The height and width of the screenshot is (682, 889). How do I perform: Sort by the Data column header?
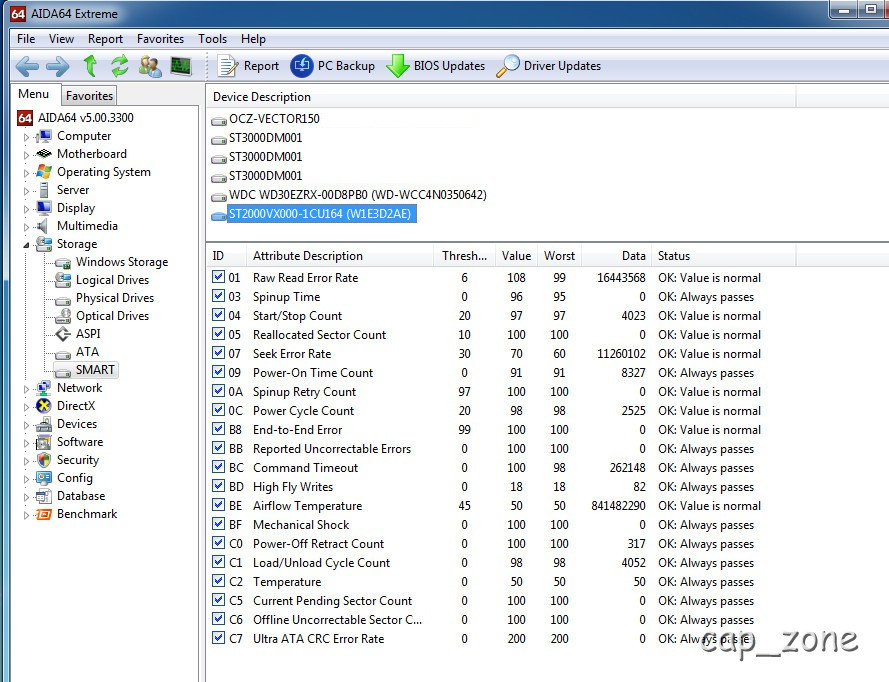[x=616, y=256]
